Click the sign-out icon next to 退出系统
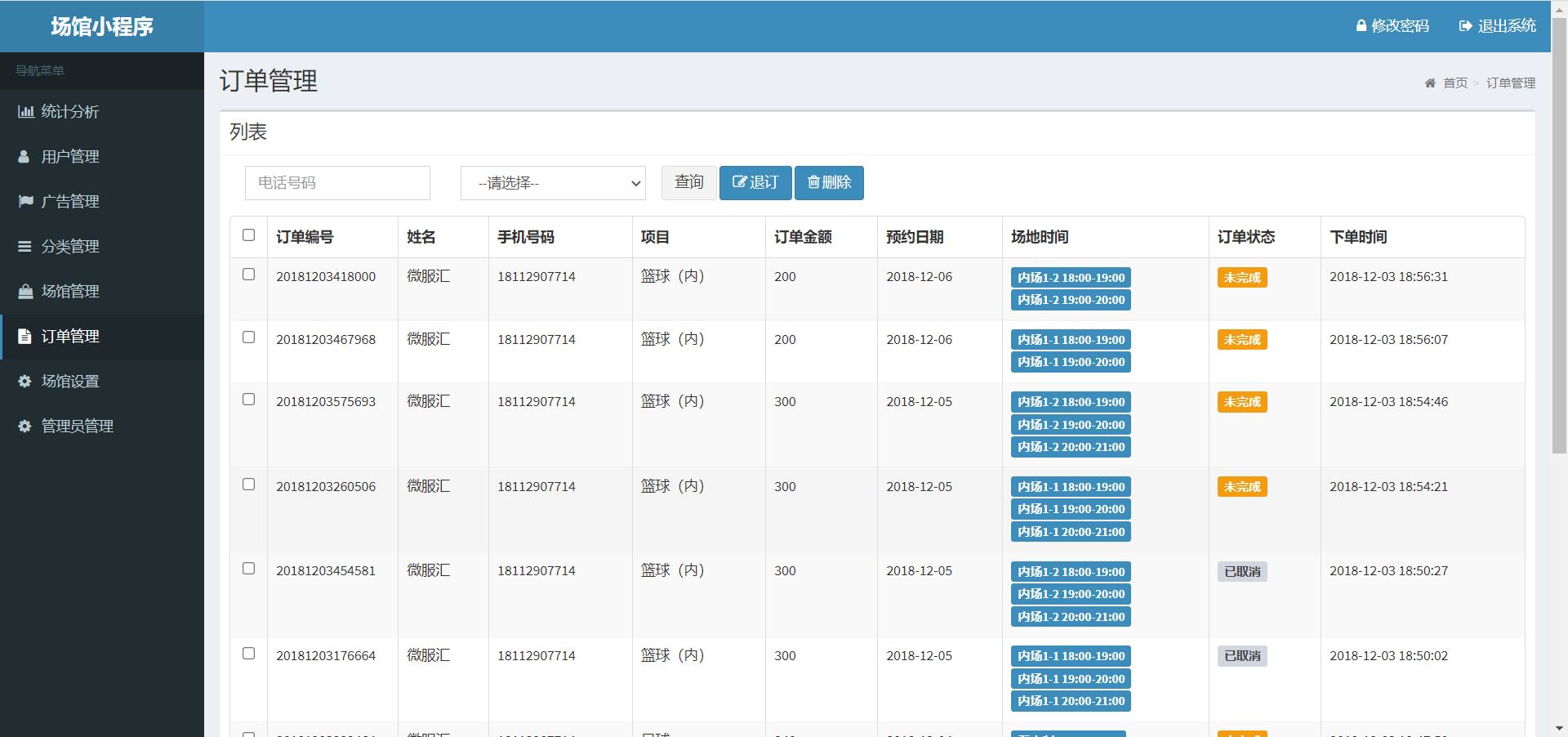This screenshot has height=737, width=1568. coord(1466,26)
